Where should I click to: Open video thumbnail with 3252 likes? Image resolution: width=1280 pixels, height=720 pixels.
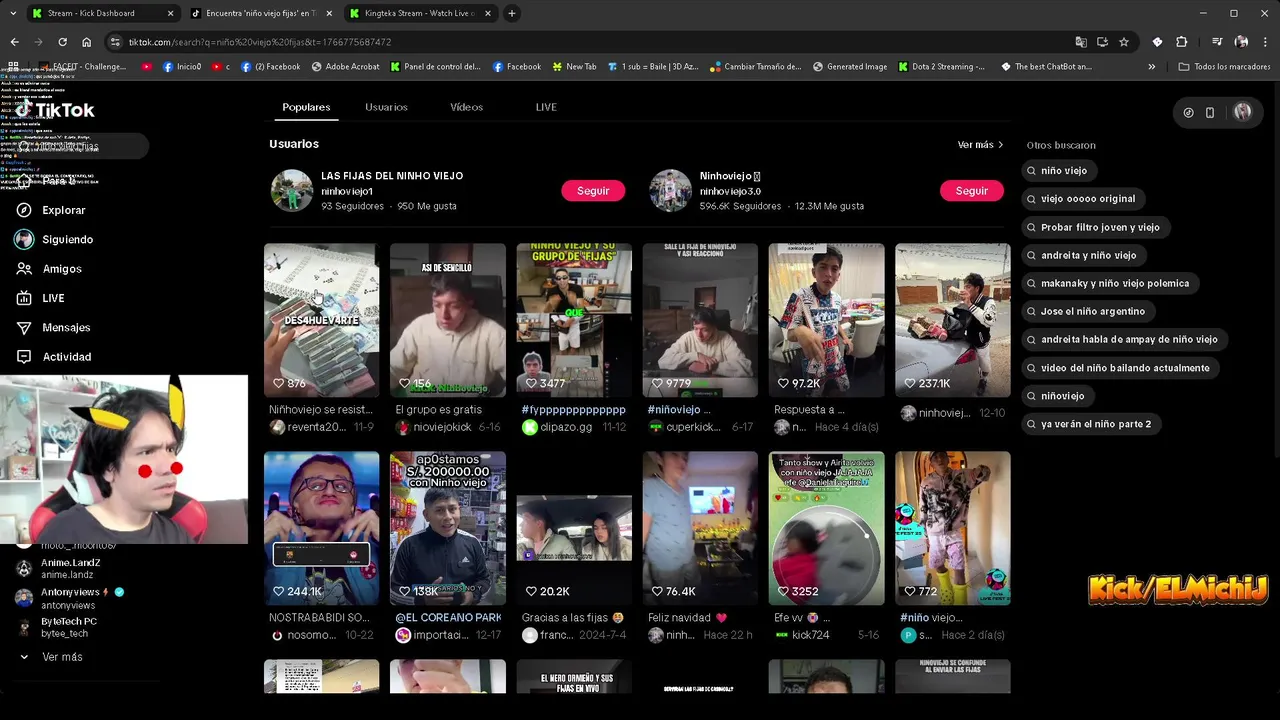pyautogui.click(x=826, y=528)
